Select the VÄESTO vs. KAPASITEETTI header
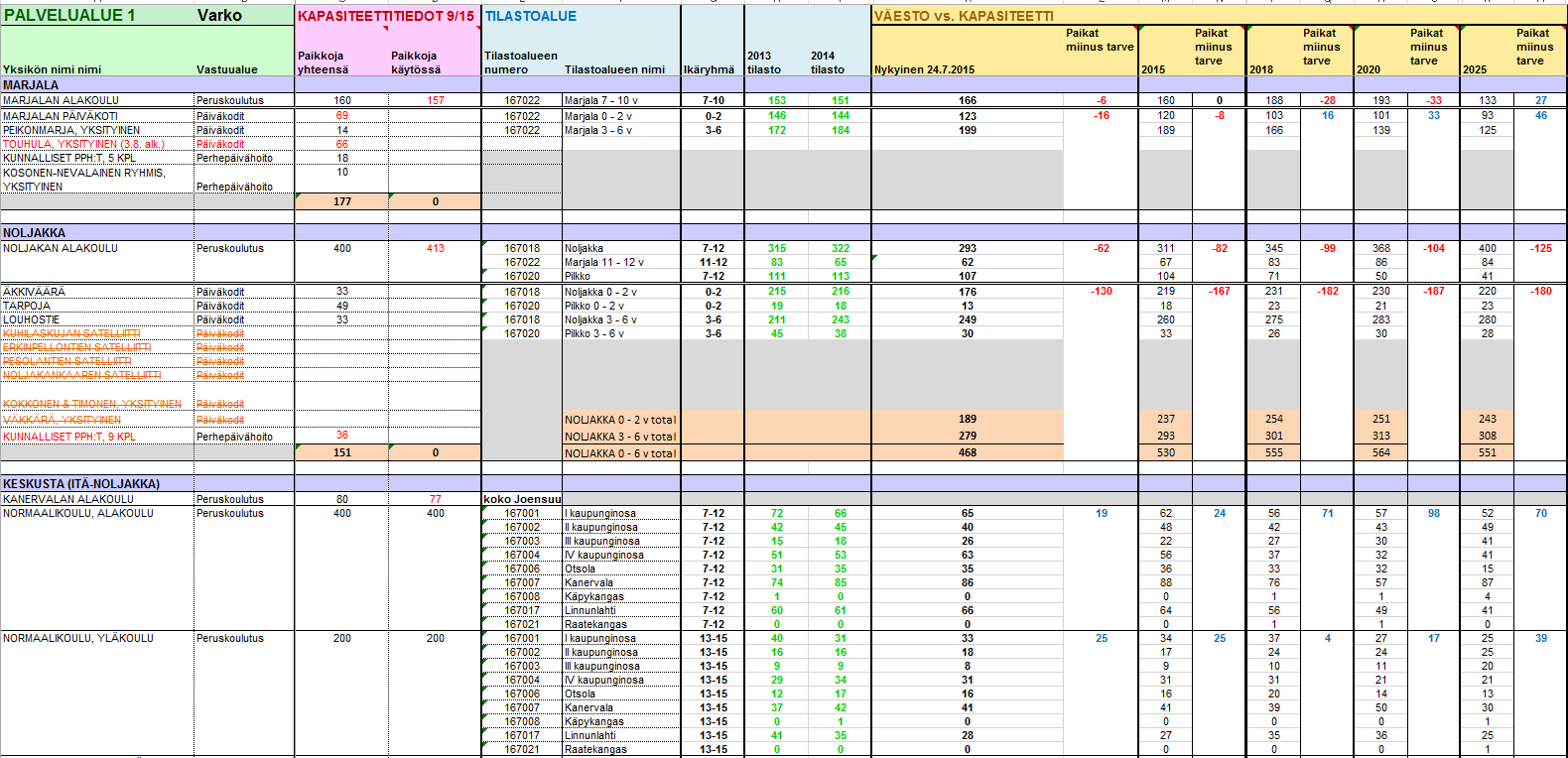1568x758 pixels. click(x=964, y=16)
